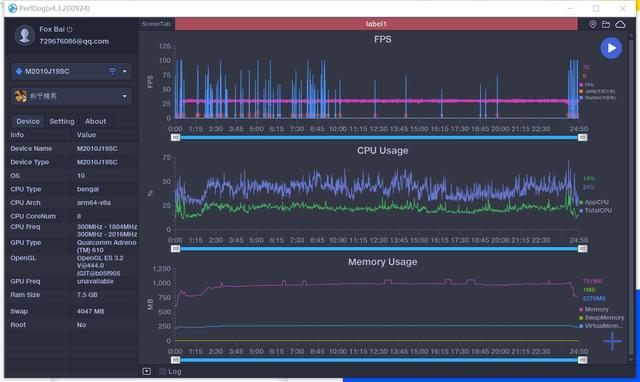This screenshot has width=640, height=382.
Task: Click the WiFi icon in device selector
Action: point(112,71)
